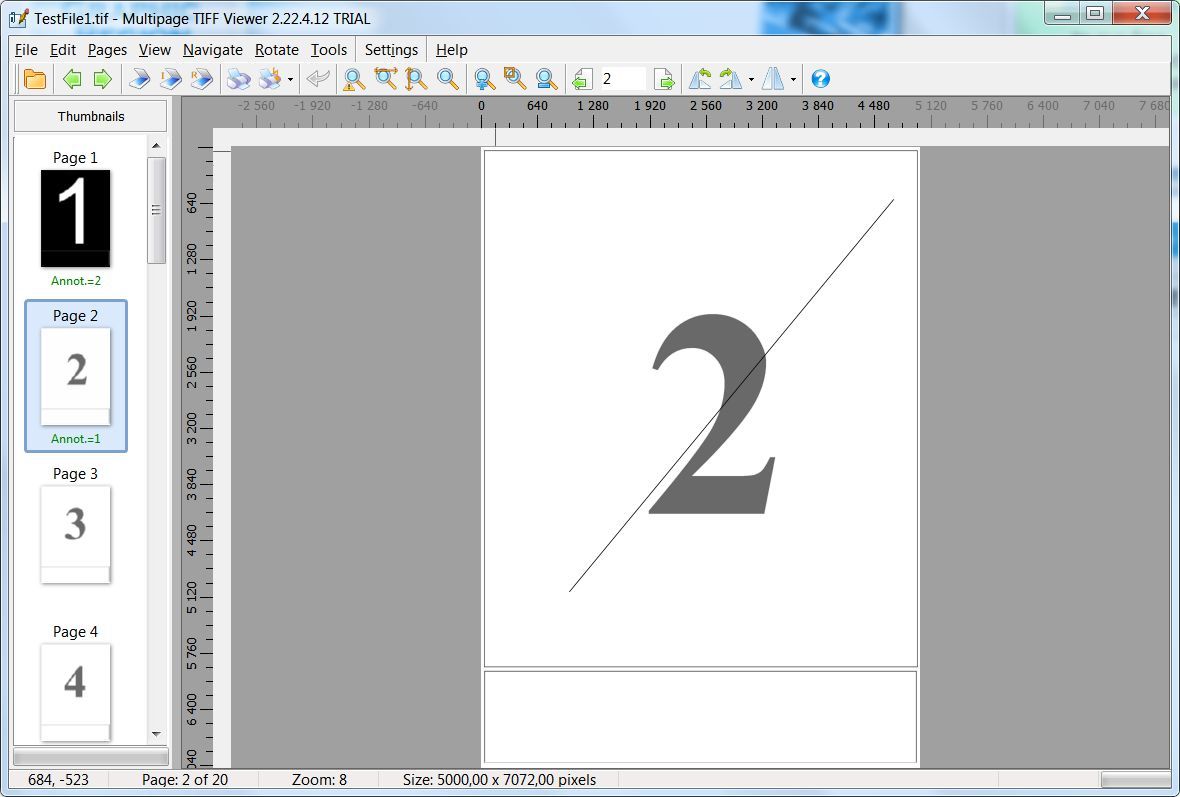Screen dimensions: 1180x797
Task: Click the thumbnails vertical scrollbar thumb
Action: (x=157, y=210)
